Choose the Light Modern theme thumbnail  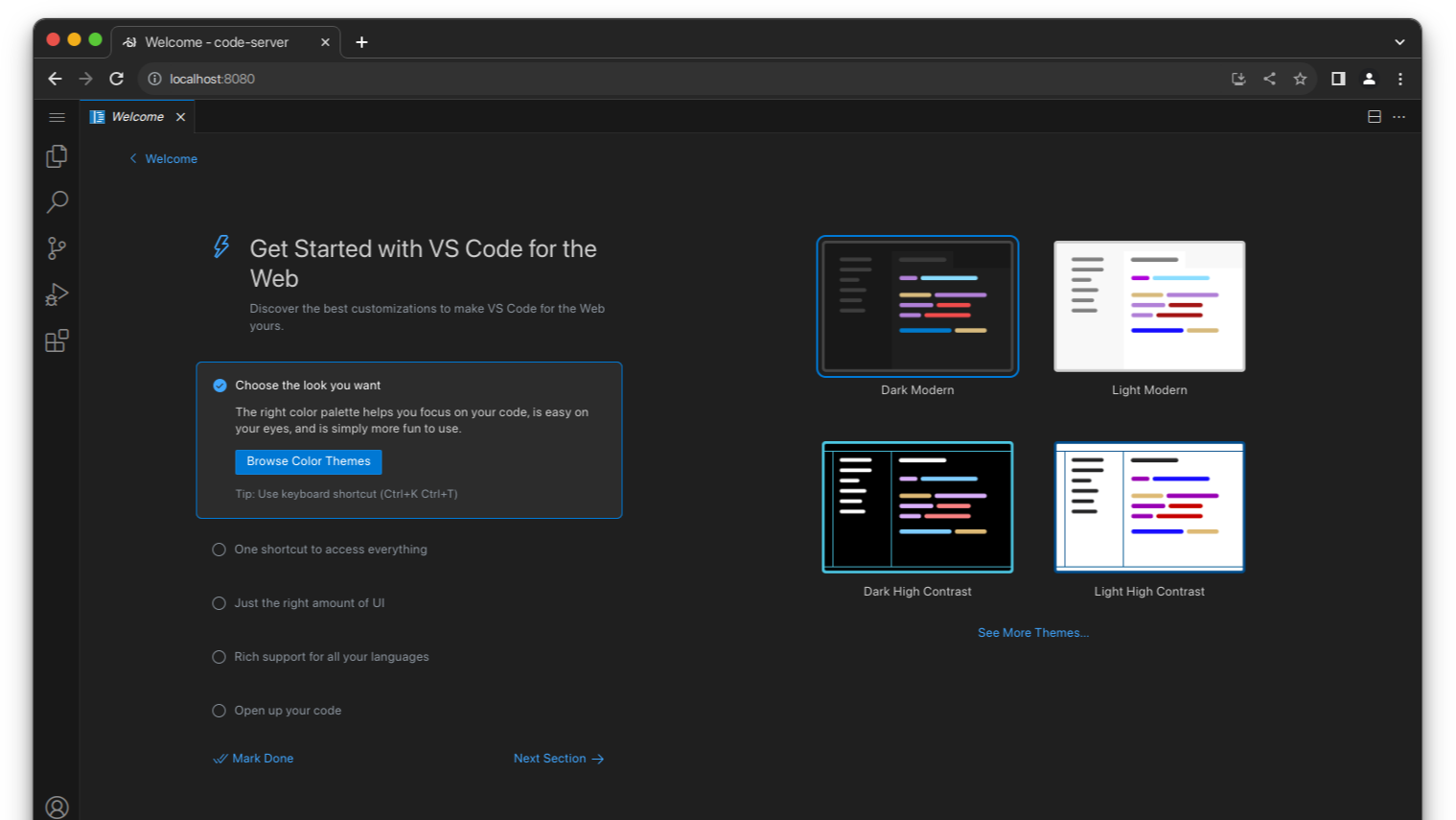pyautogui.click(x=1149, y=306)
